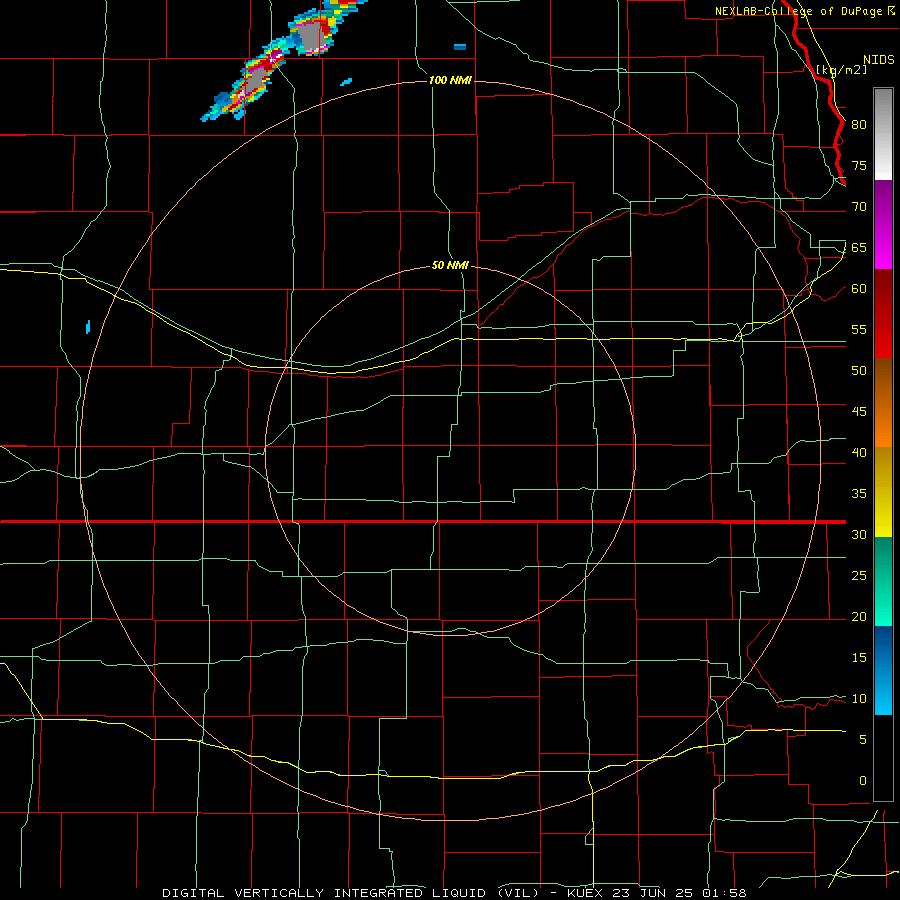This screenshot has height=900, width=900.
Task: Click the 40 value on the scale
Action: tap(859, 452)
